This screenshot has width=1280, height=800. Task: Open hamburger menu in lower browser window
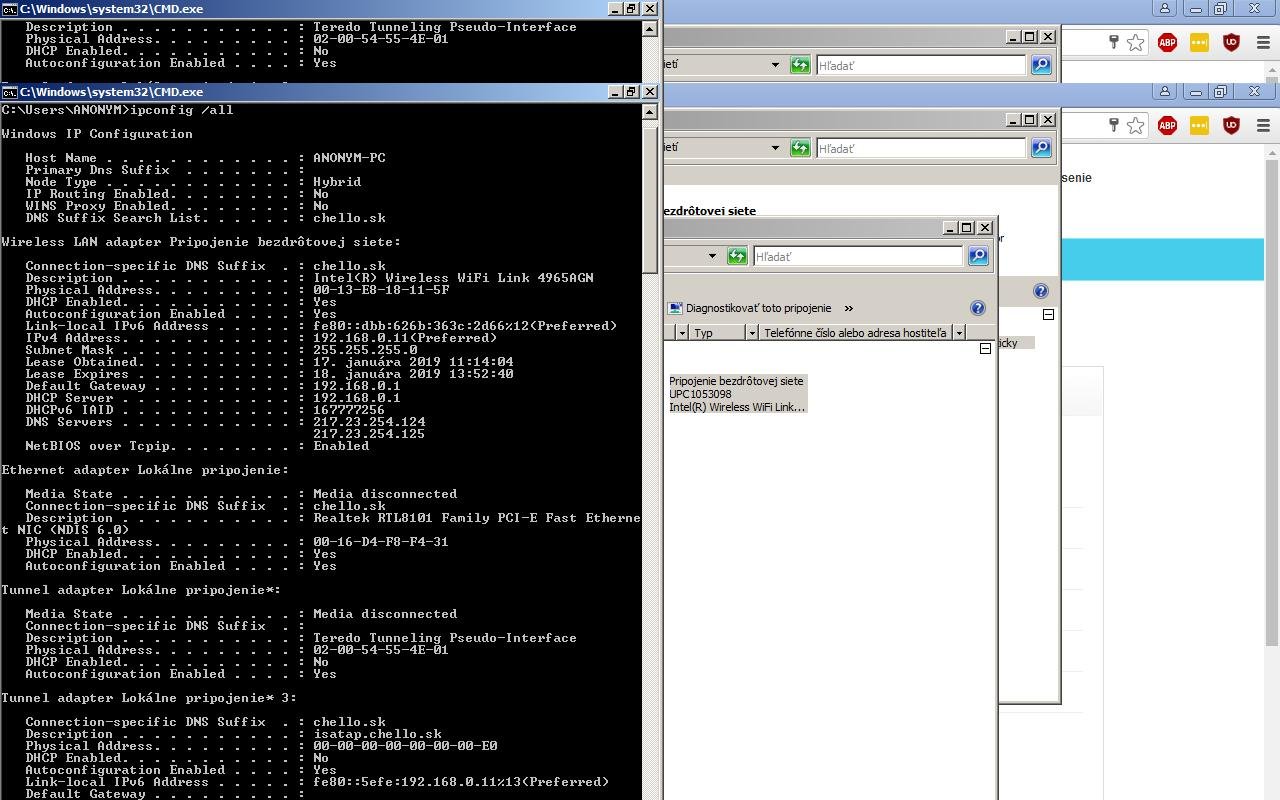pyautogui.click(x=1263, y=125)
